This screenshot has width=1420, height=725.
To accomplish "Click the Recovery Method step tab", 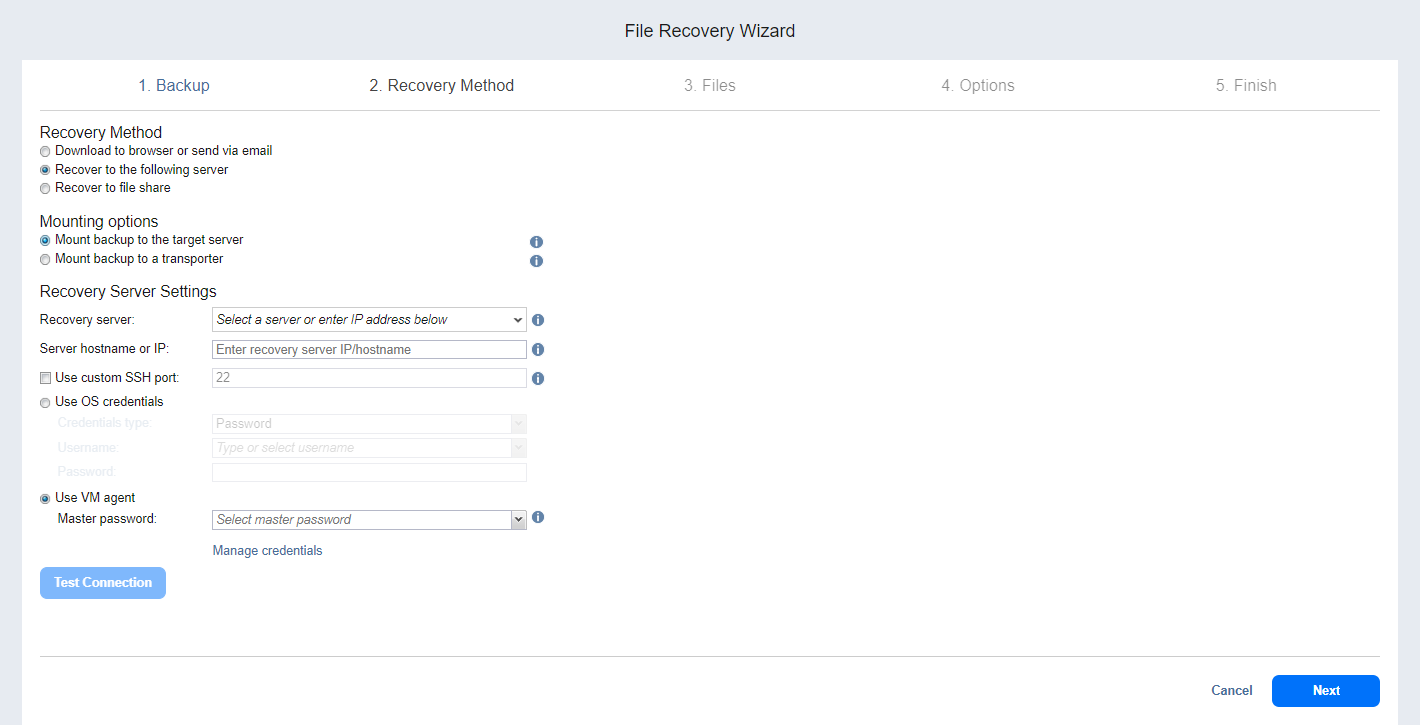I will (x=441, y=86).
